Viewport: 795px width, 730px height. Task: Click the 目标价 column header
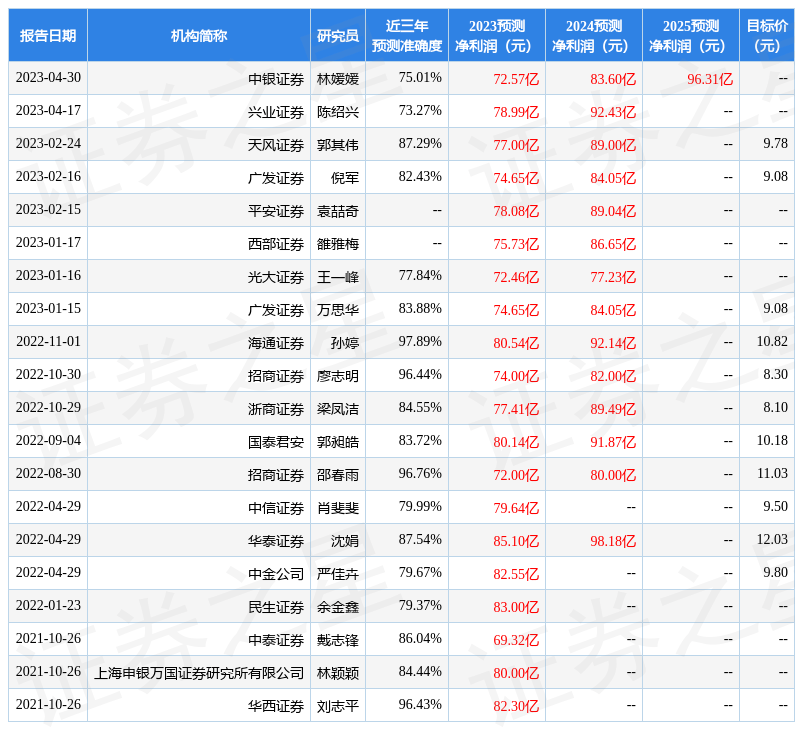pos(767,35)
